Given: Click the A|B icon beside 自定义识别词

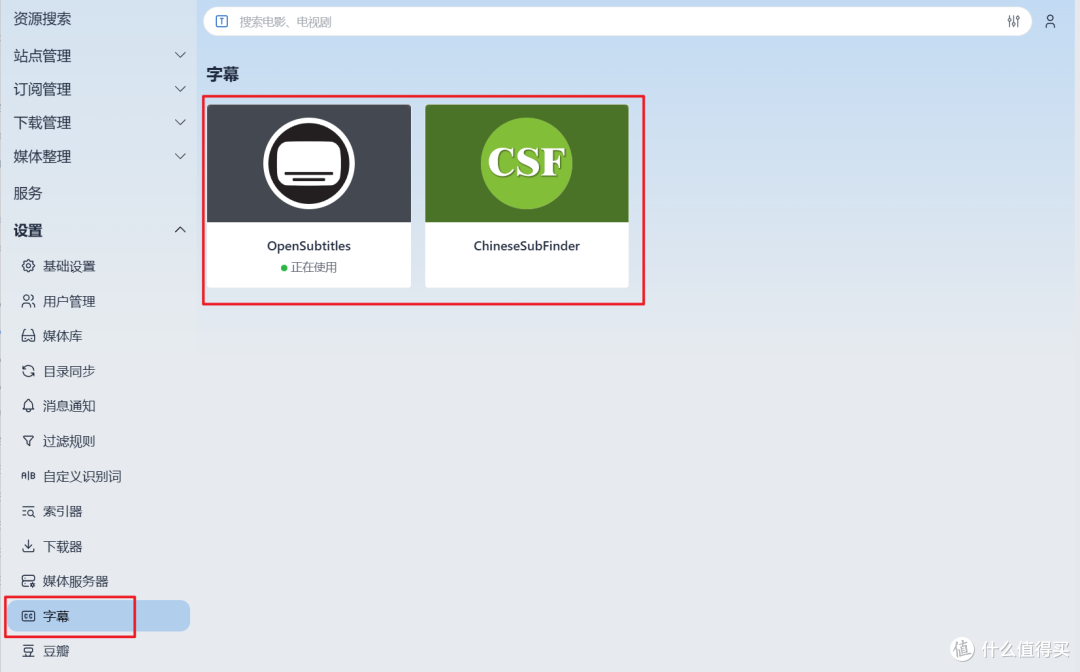Looking at the screenshot, I should coord(28,476).
